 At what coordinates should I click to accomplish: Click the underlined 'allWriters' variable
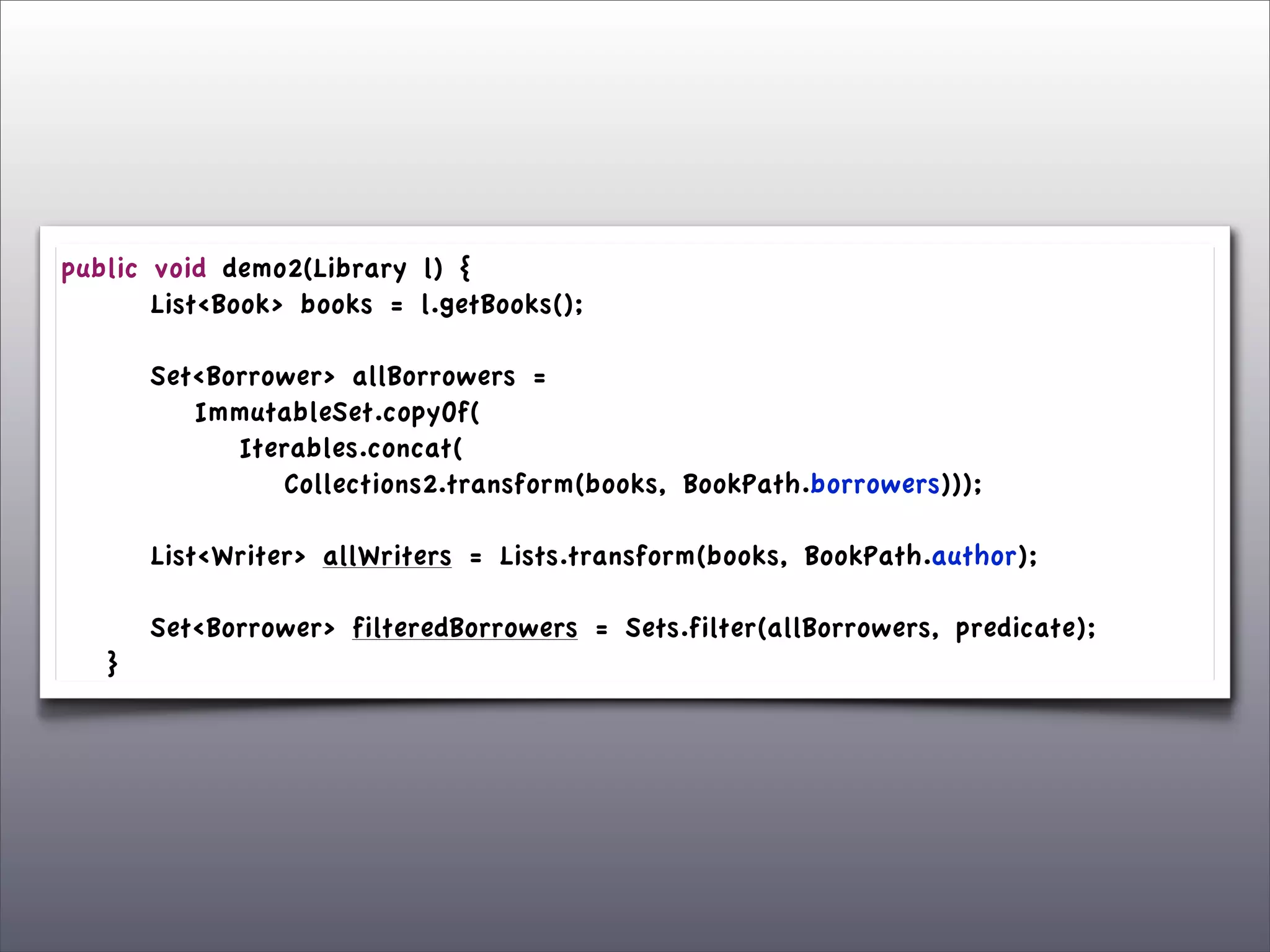click(388, 556)
